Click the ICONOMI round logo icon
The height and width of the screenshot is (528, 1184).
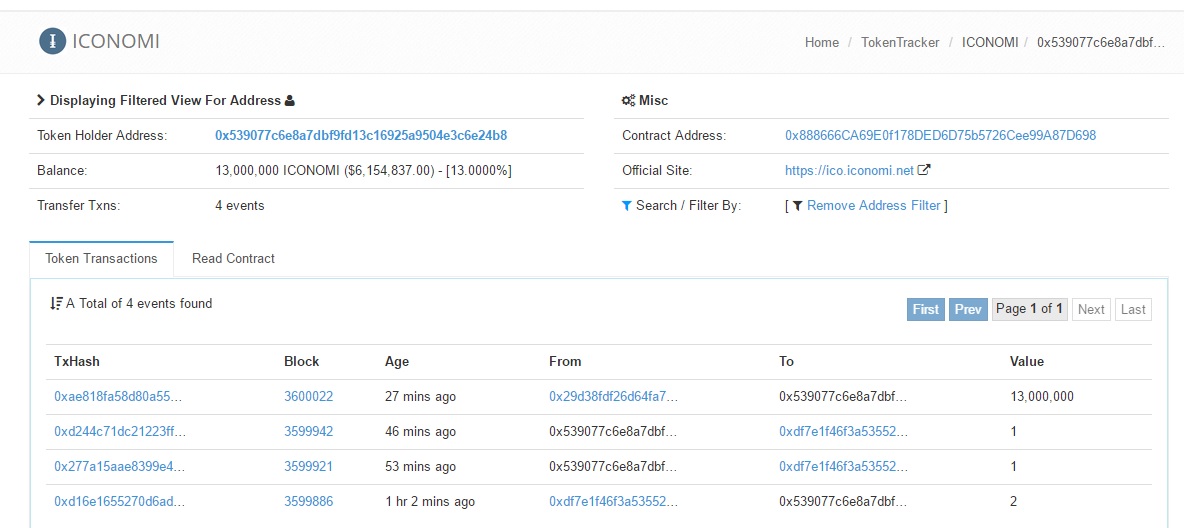52,42
